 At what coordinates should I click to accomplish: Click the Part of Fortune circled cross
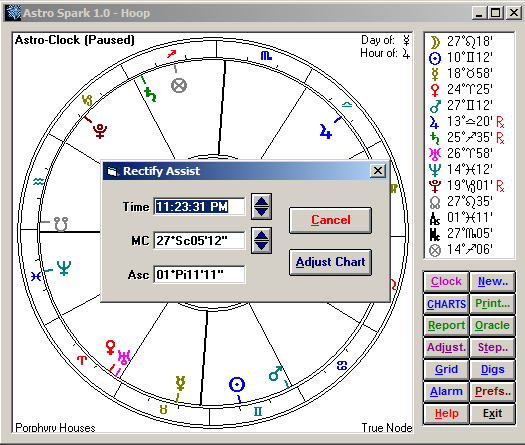tap(179, 85)
